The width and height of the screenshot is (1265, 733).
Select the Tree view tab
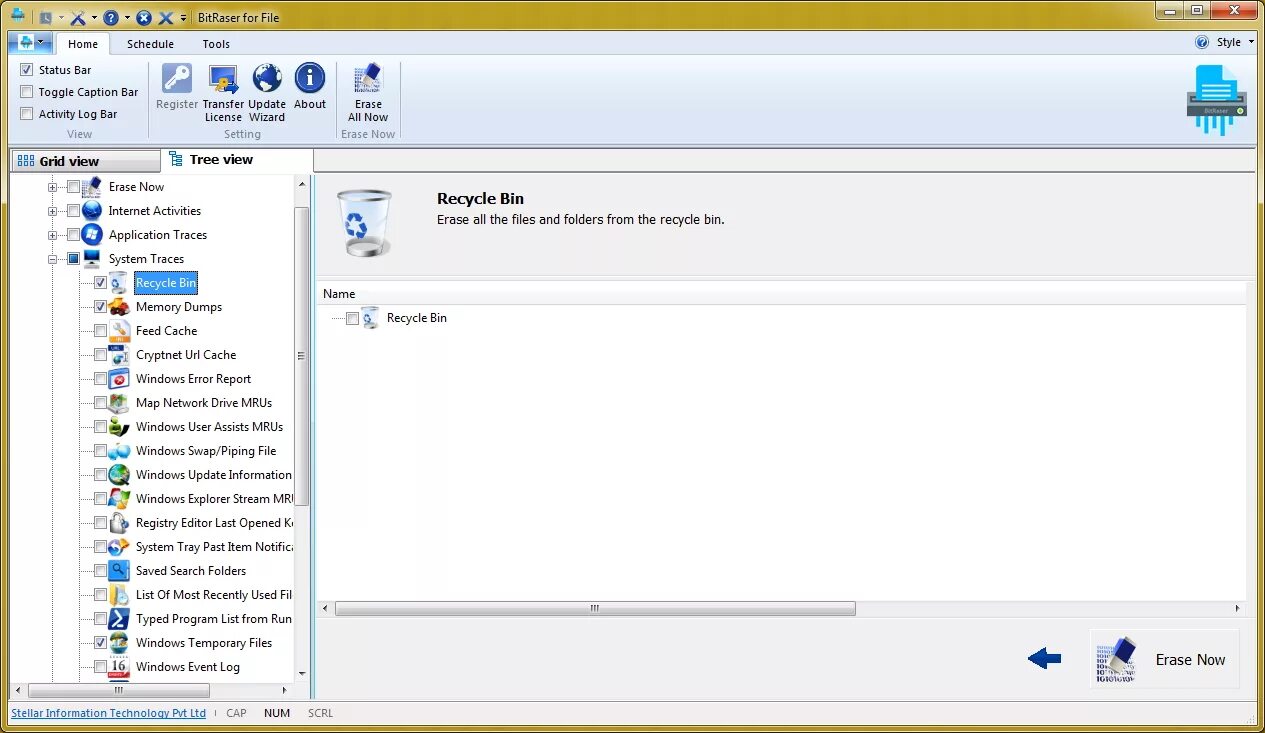pyautogui.click(x=237, y=160)
